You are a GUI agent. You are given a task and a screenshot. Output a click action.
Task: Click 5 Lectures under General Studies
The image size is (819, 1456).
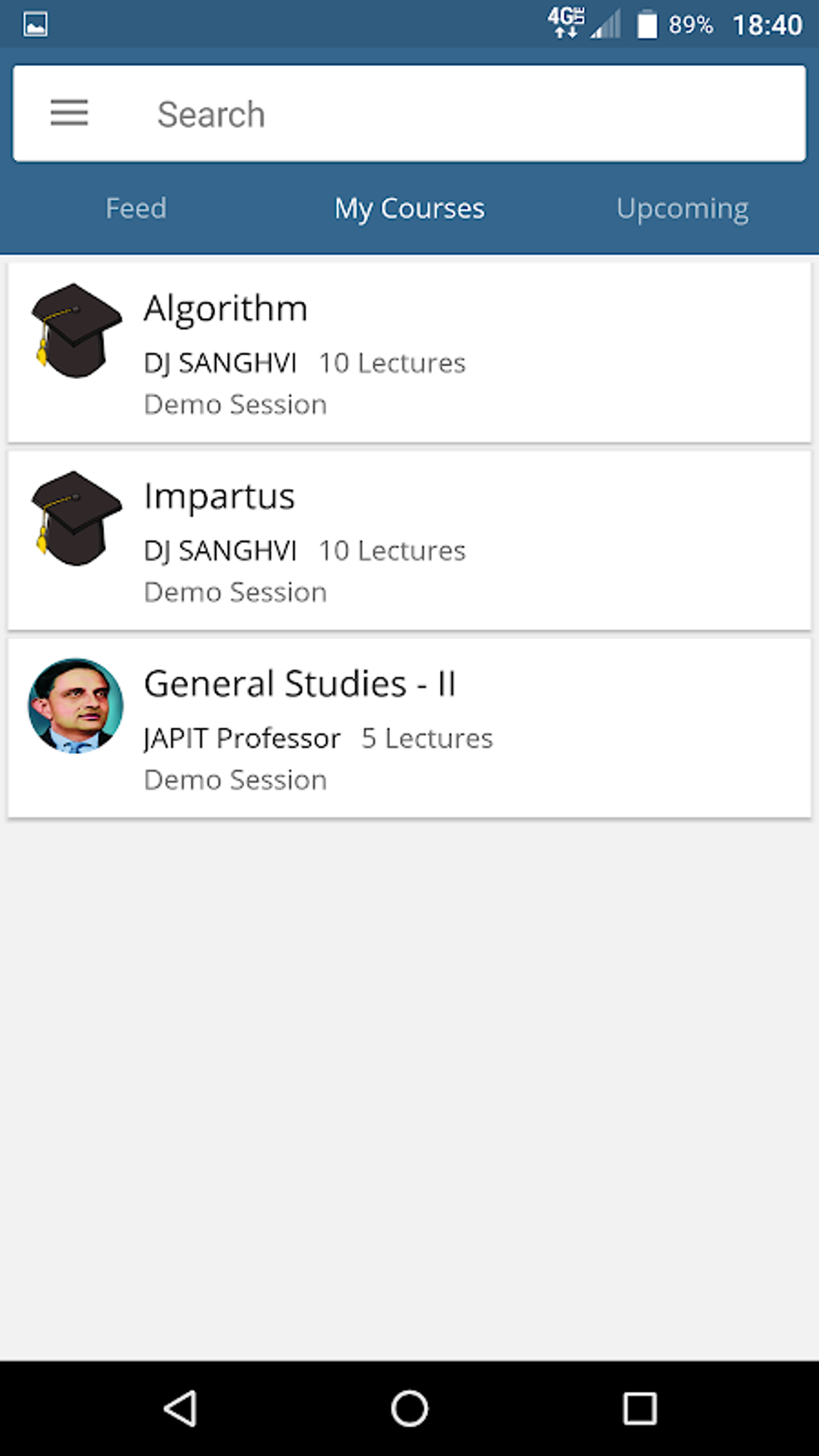point(426,739)
